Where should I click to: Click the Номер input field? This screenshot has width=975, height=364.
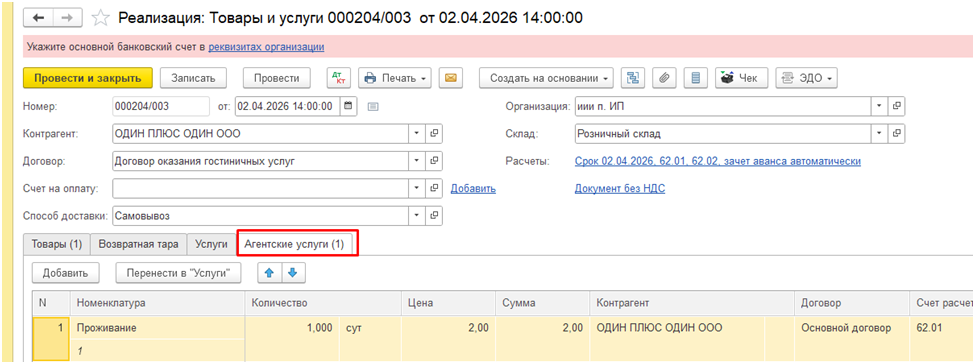pyautogui.click(x=161, y=106)
